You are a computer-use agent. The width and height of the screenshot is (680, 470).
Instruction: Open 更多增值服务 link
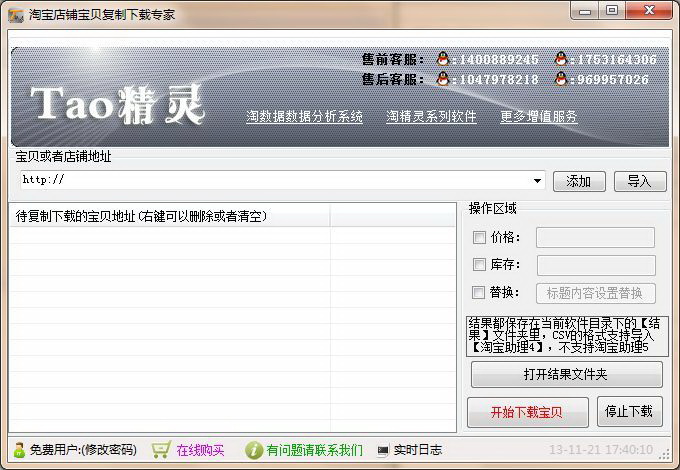pyautogui.click(x=539, y=116)
